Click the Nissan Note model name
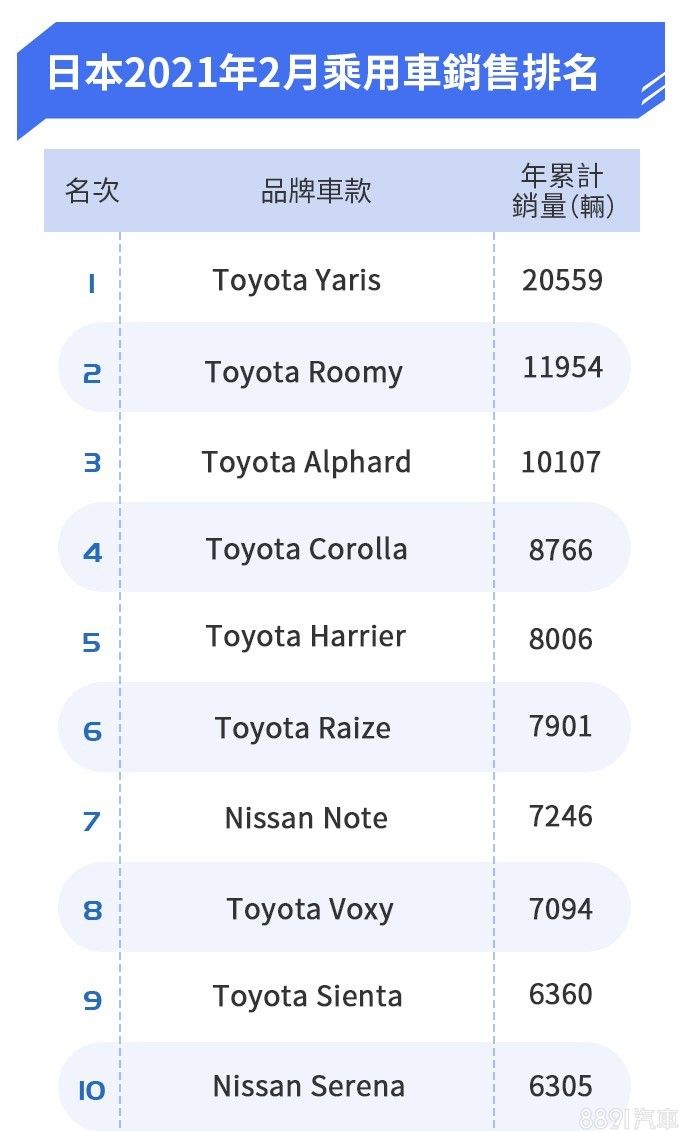 (306, 818)
